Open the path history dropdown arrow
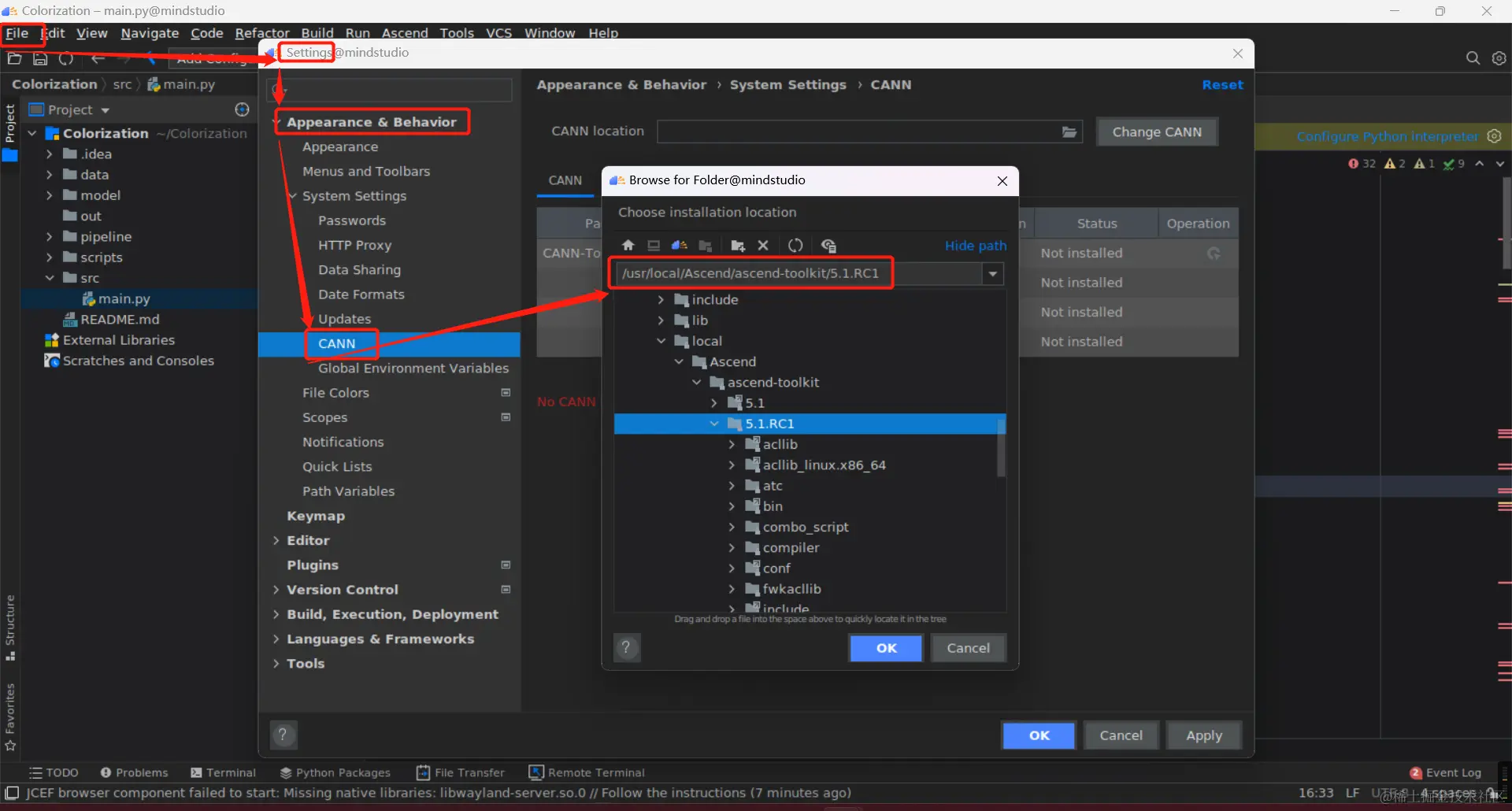 [993, 274]
